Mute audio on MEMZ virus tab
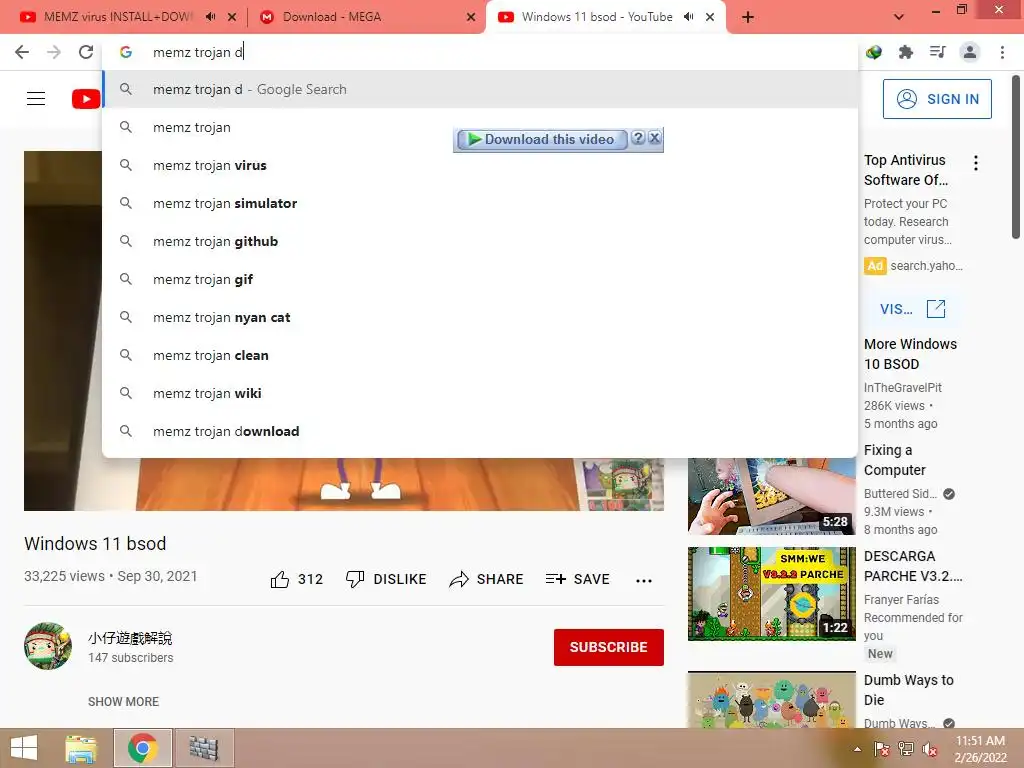1024x768 pixels. click(210, 17)
